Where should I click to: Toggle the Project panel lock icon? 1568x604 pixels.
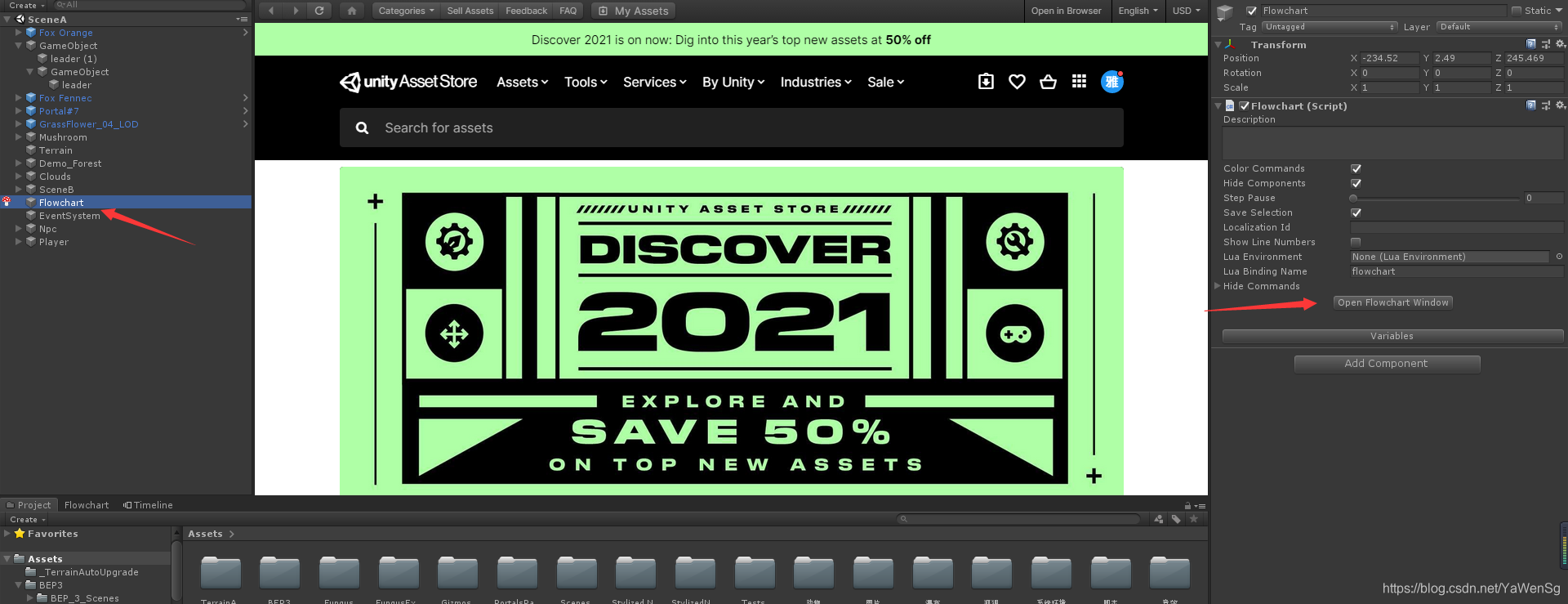(1187, 506)
